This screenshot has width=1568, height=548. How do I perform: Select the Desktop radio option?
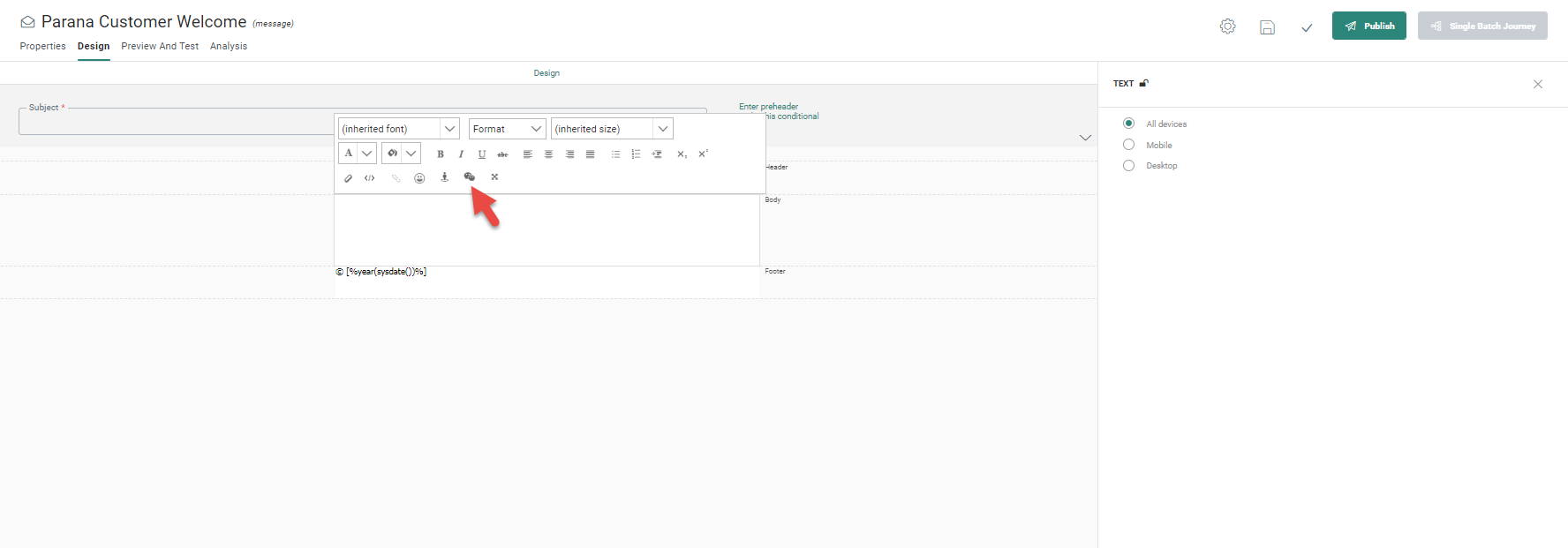click(x=1128, y=166)
